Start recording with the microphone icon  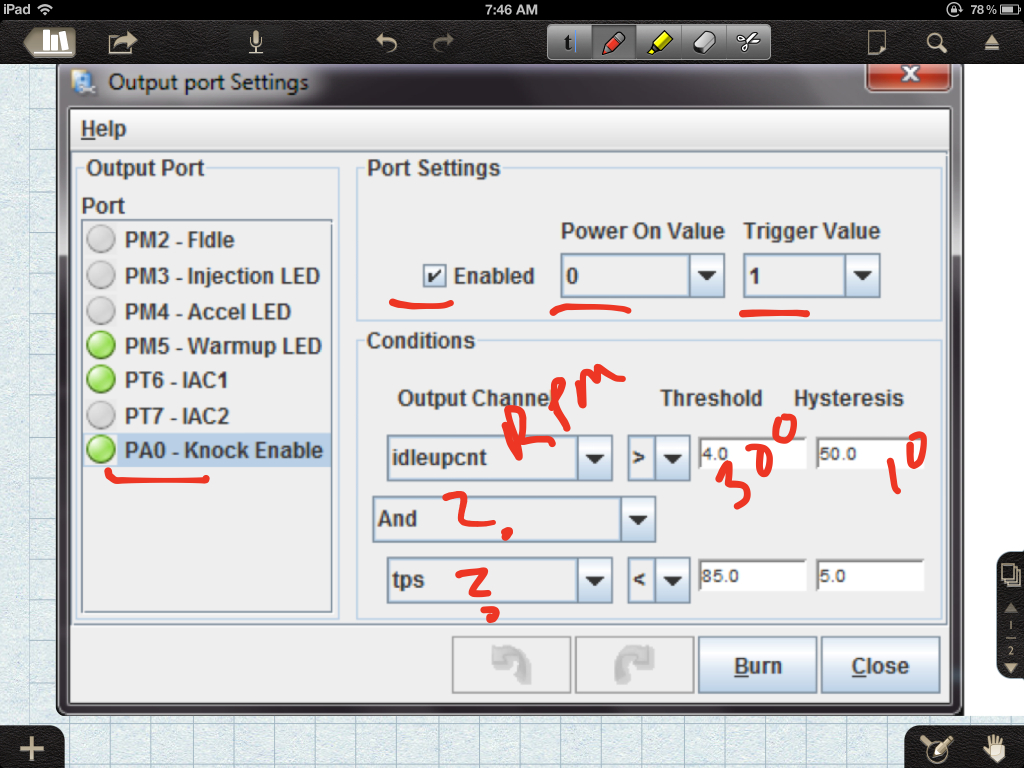[256, 42]
